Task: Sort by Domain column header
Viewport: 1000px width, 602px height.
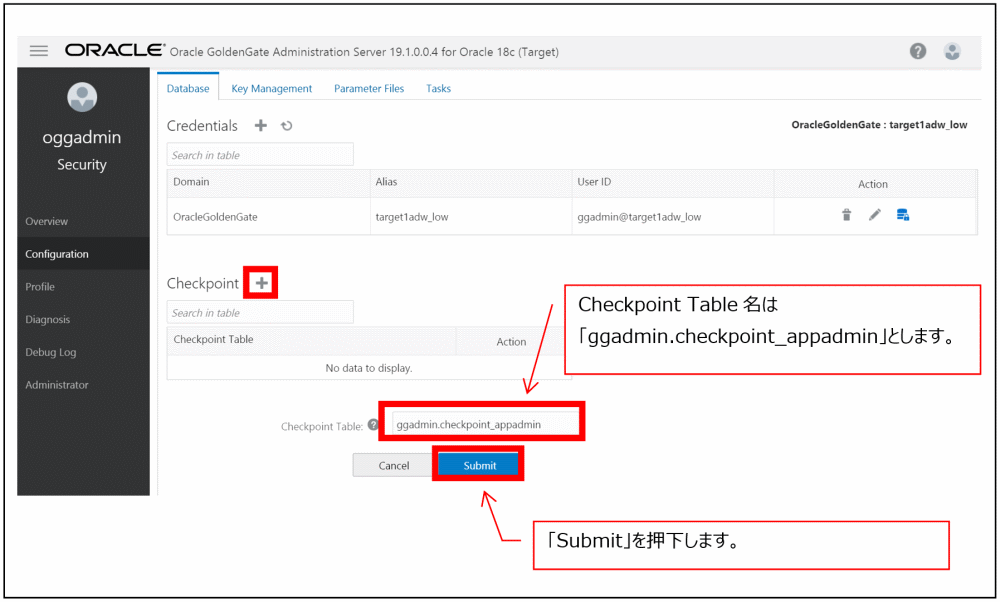Action: 268,182
